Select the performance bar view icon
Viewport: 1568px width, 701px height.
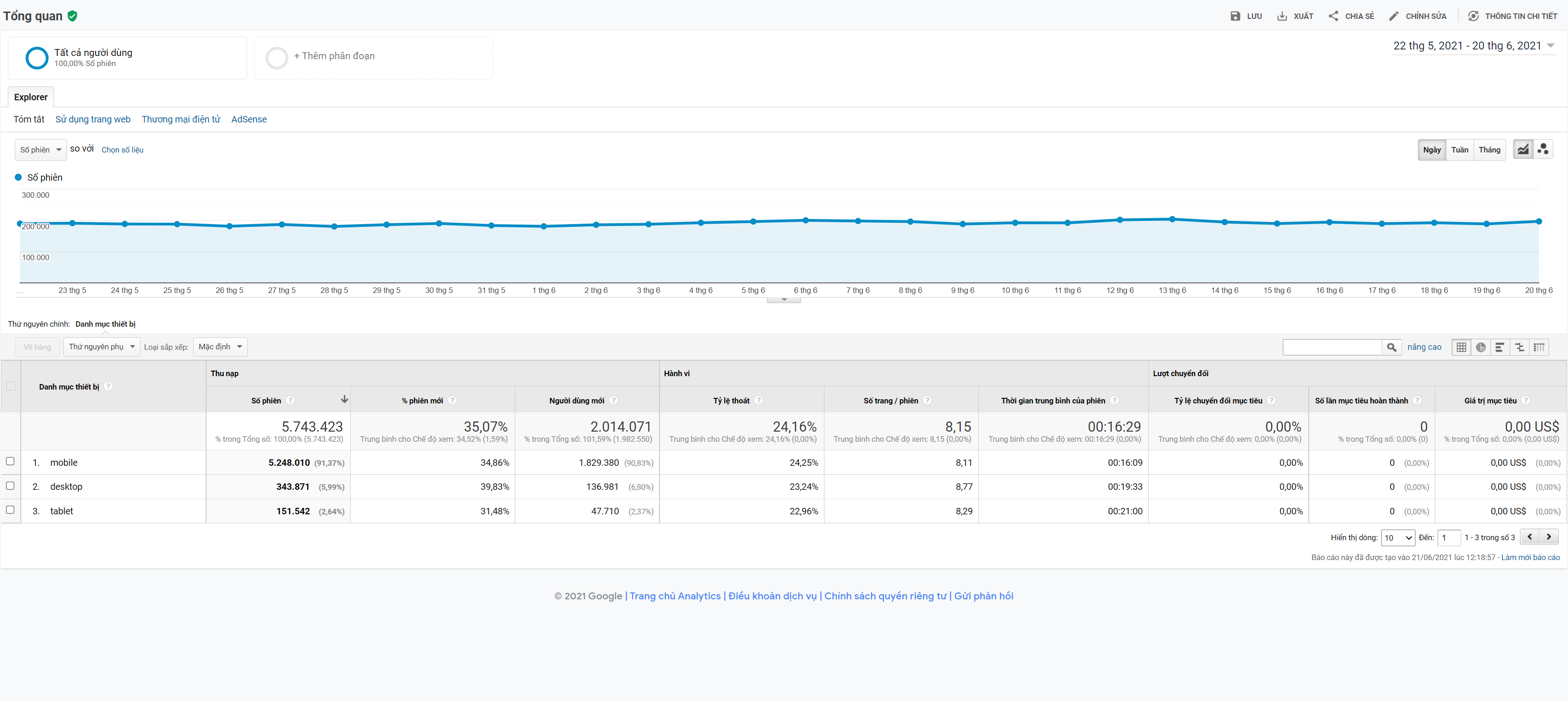click(1500, 347)
